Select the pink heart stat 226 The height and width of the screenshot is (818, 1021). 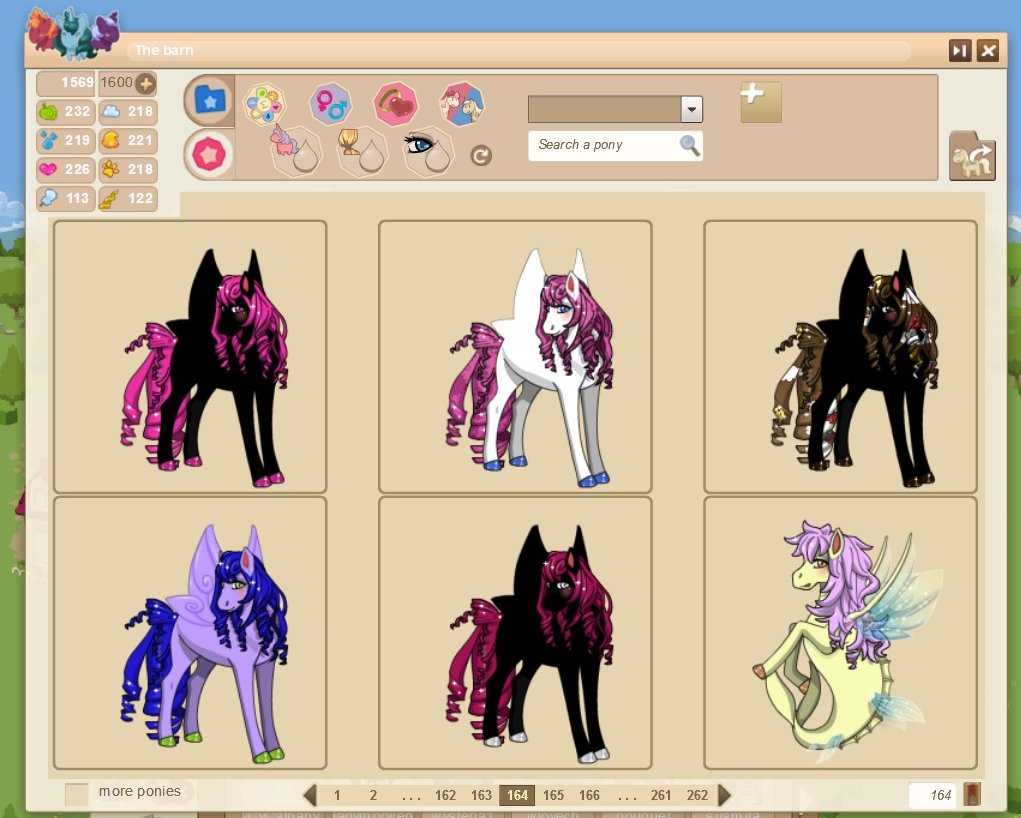point(66,170)
